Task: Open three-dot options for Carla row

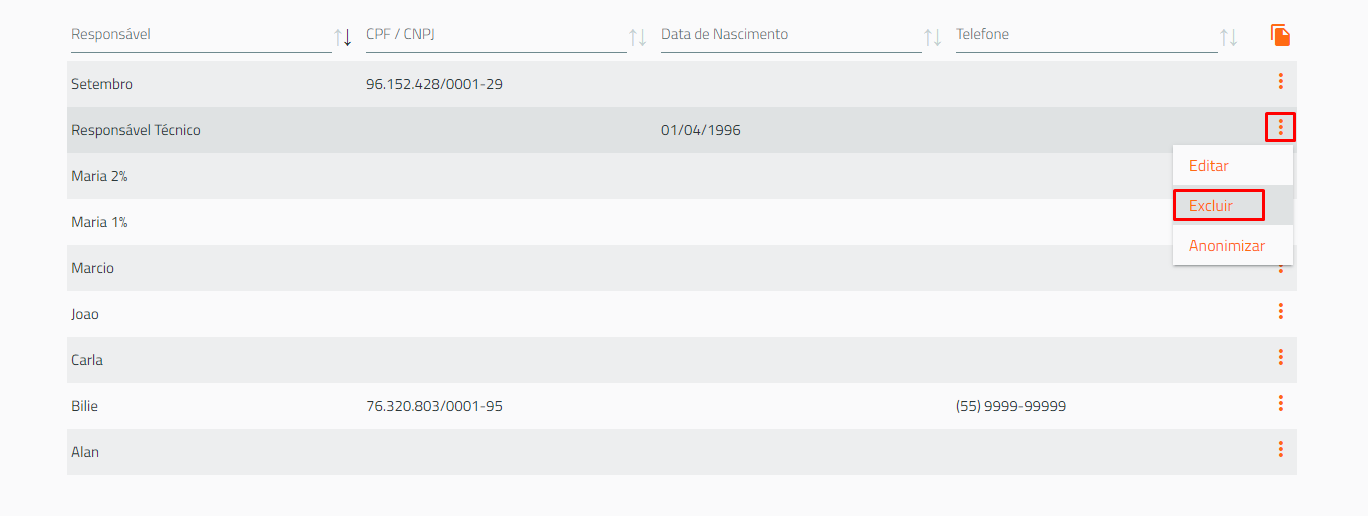Action: 1280,357
